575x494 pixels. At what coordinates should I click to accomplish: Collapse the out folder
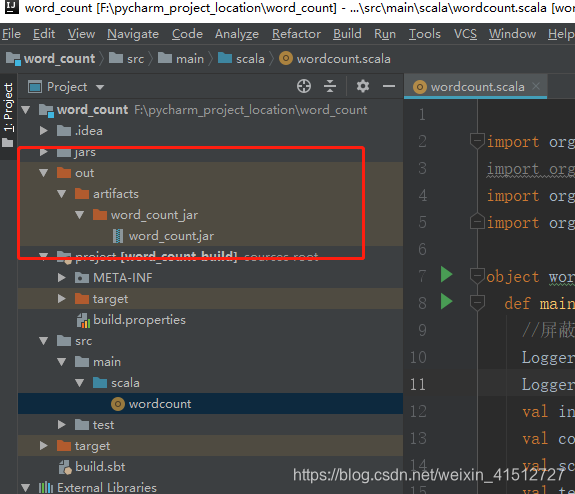point(44,173)
